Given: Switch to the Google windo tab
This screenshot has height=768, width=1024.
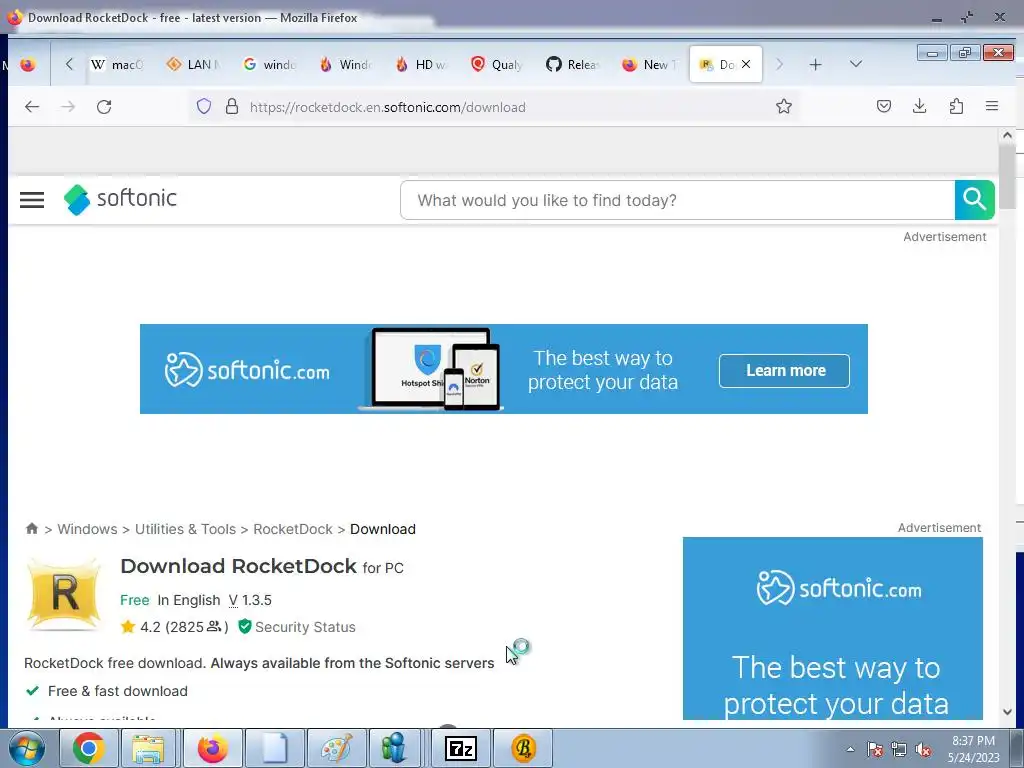Looking at the screenshot, I should [x=270, y=64].
